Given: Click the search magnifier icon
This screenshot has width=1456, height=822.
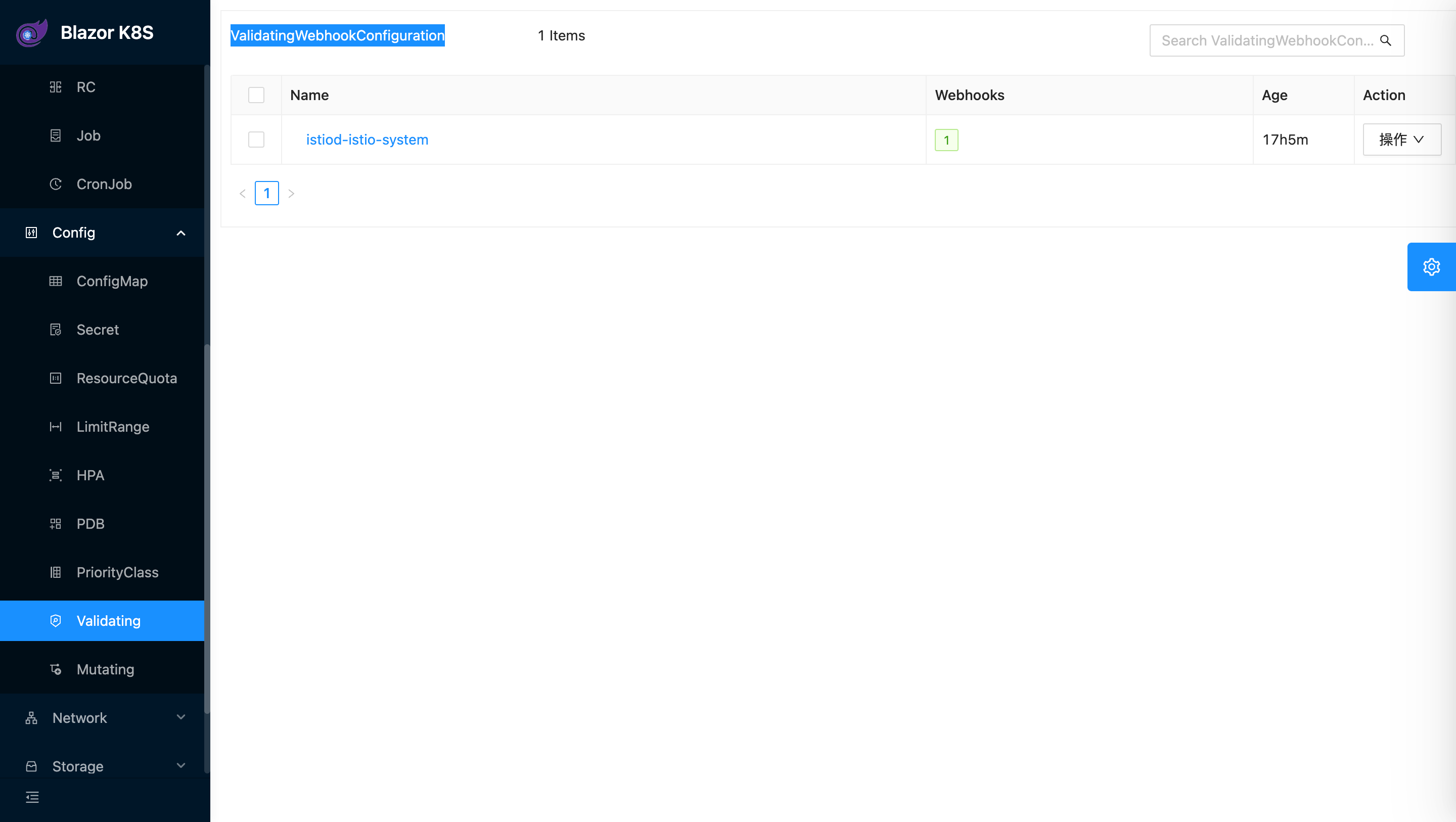Looking at the screenshot, I should [x=1385, y=41].
